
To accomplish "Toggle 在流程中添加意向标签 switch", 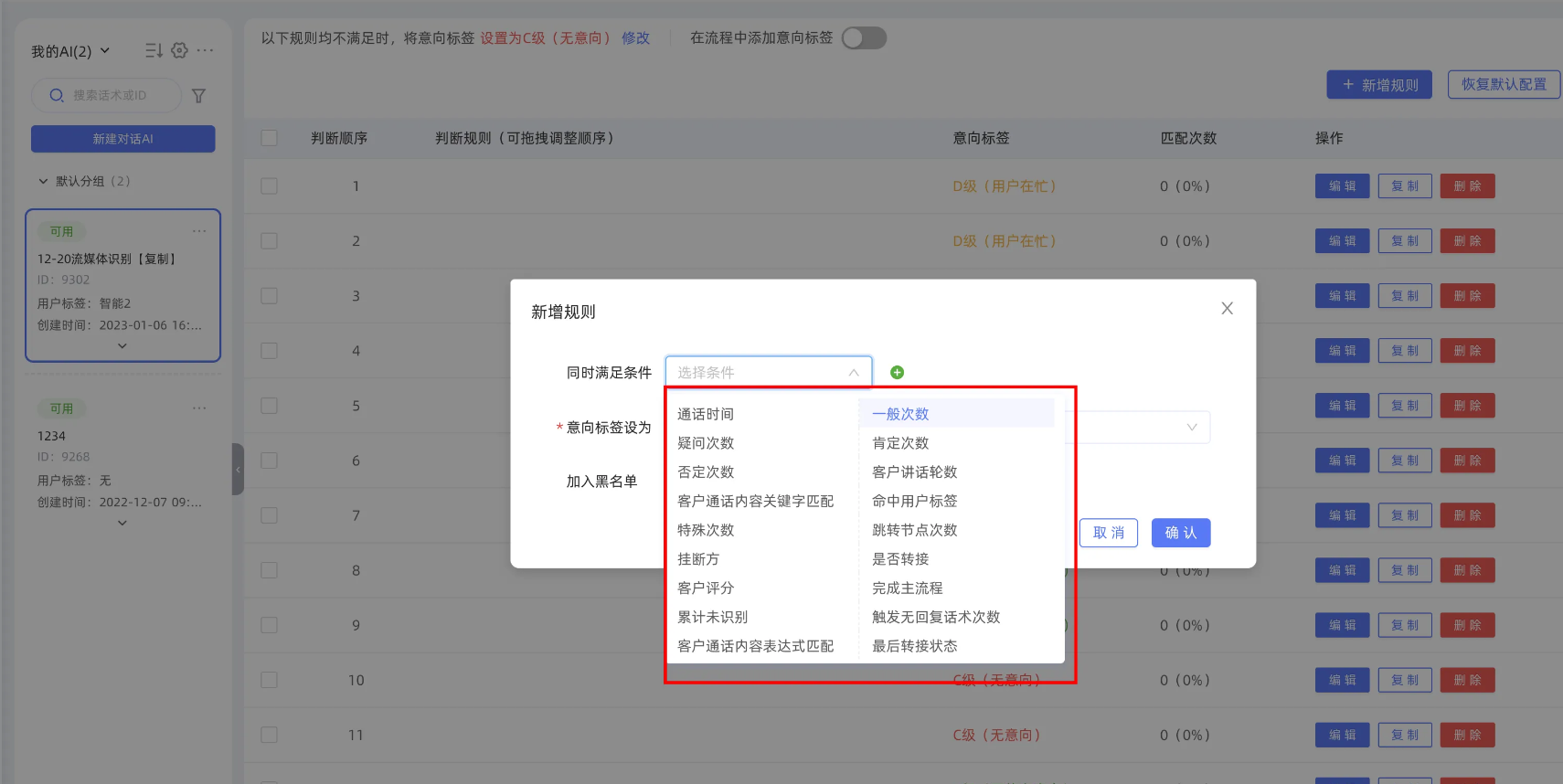I will tap(864, 38).
